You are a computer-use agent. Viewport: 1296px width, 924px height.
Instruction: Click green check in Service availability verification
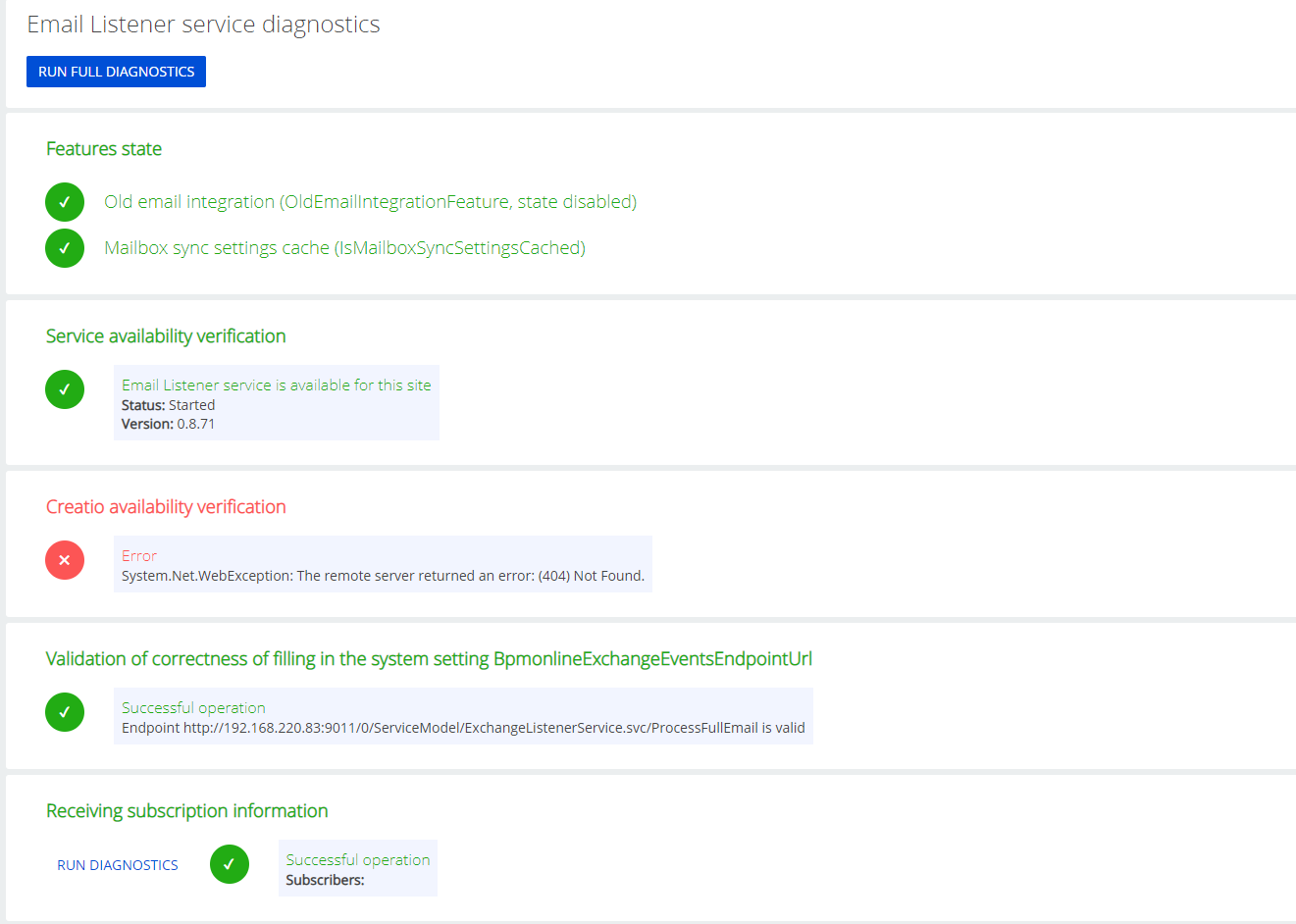click(64, 388)
